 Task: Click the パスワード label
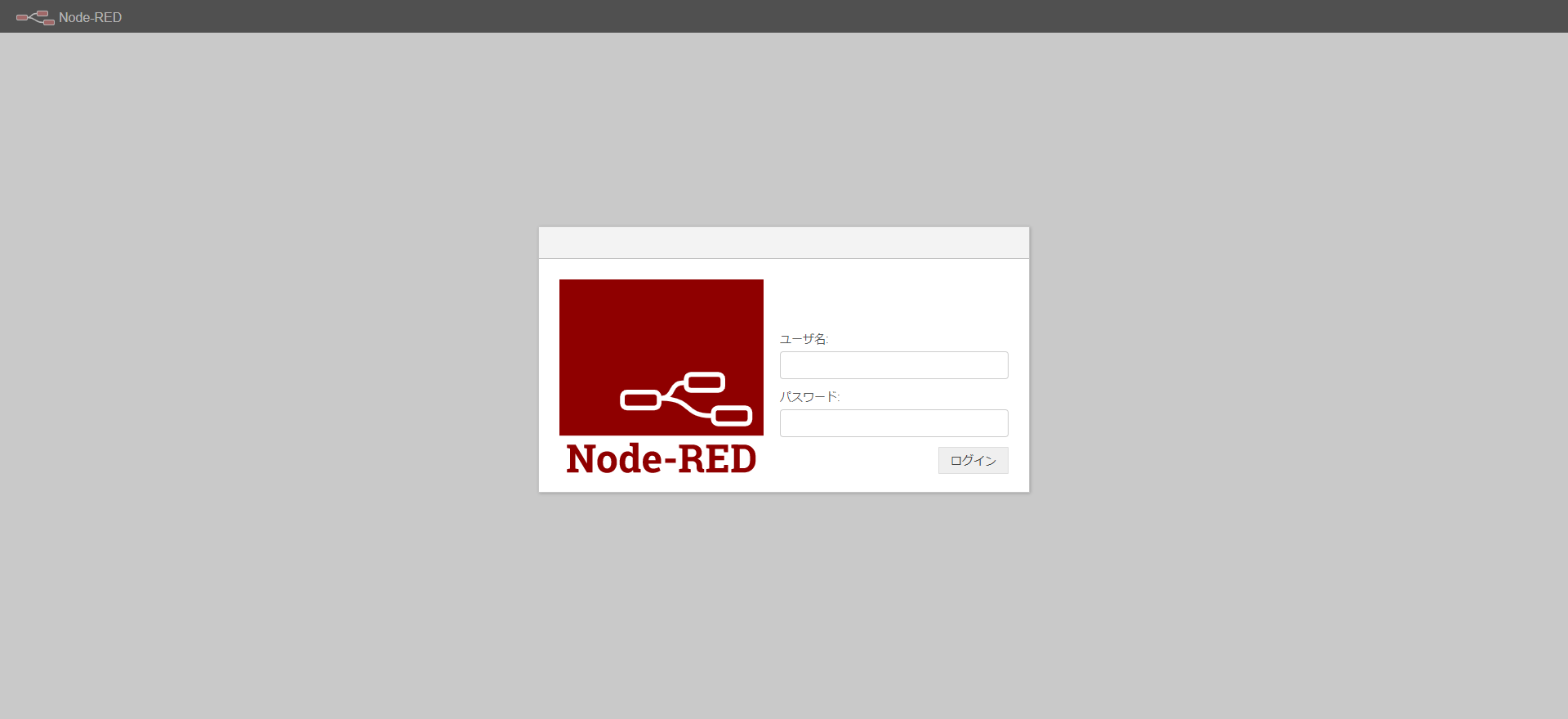pos(809,397)
